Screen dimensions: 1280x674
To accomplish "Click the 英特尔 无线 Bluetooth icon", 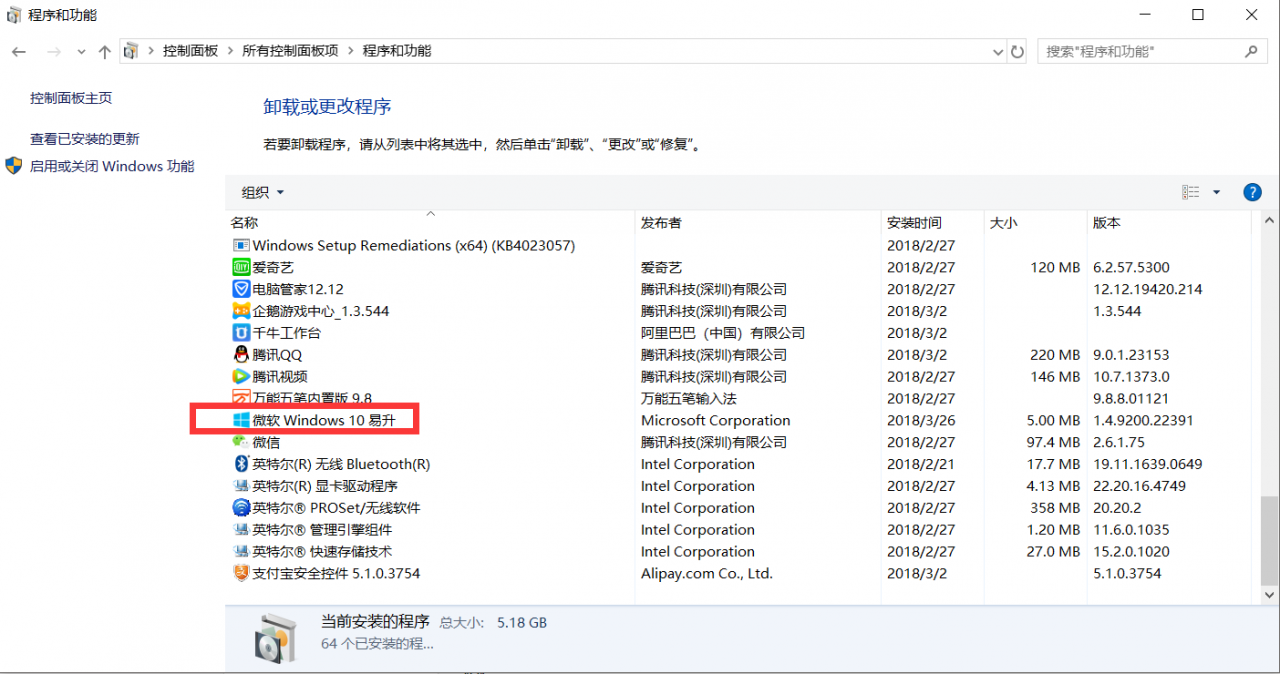I will [241, 464].
